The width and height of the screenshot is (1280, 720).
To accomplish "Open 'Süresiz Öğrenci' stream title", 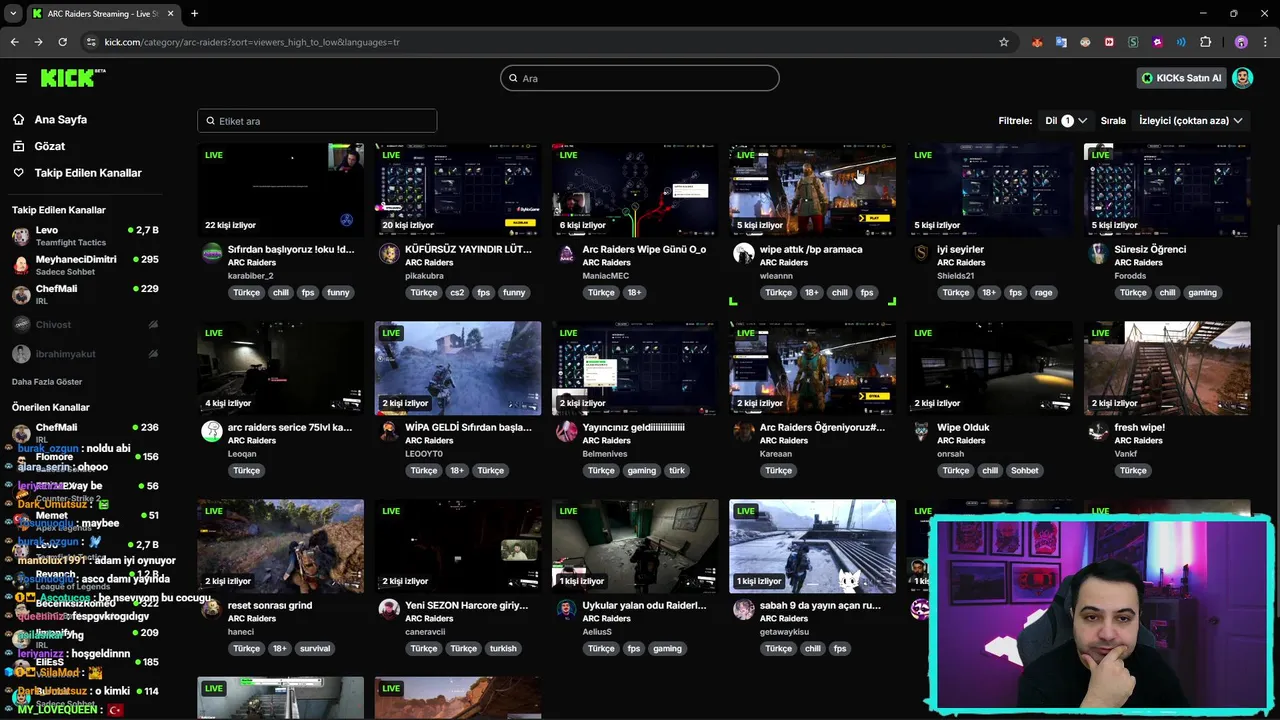I will [x=1150, y=250].
